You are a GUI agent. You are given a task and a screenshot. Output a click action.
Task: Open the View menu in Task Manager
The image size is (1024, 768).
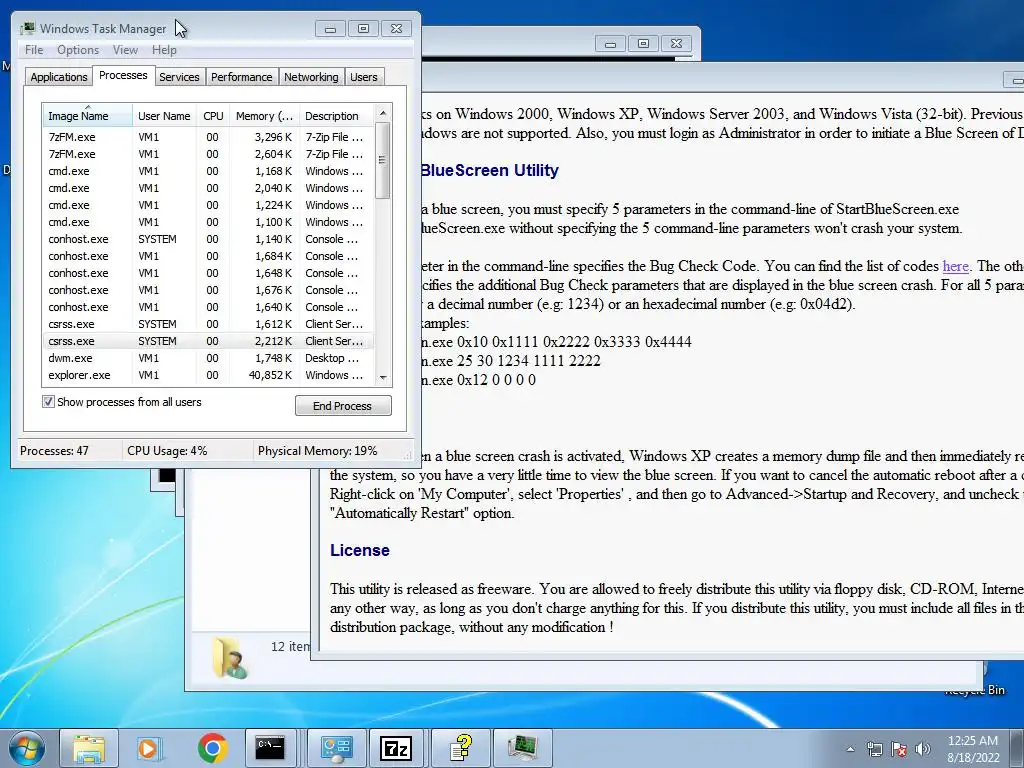[125, 50]
